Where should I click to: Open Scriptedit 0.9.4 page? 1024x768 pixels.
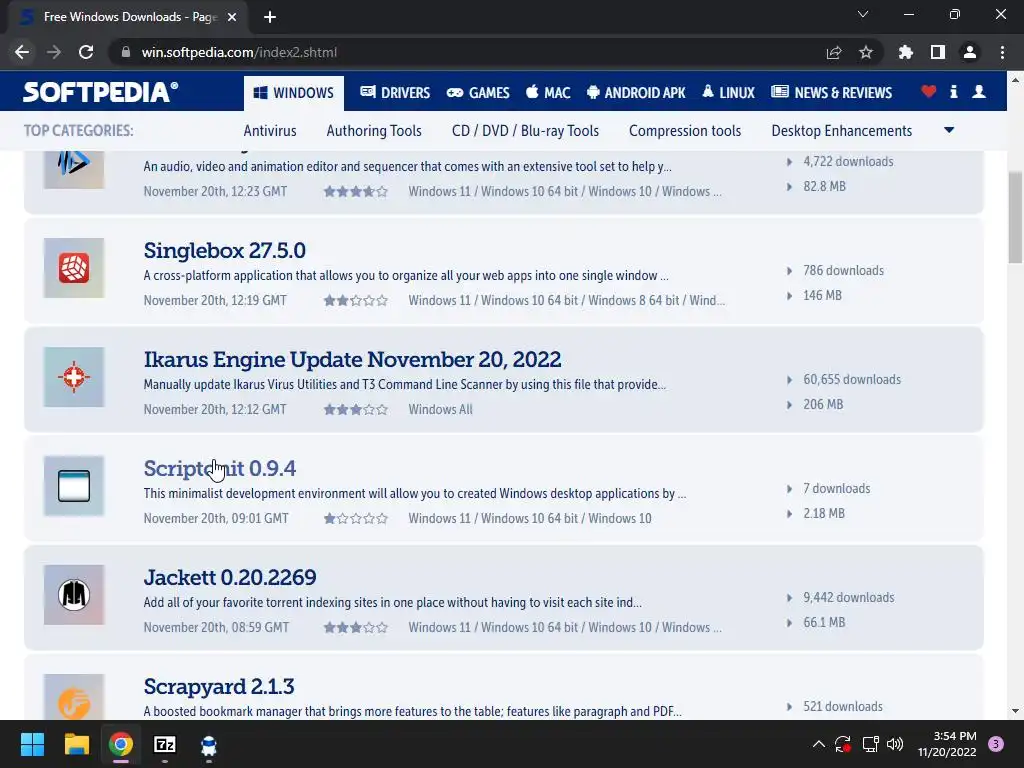coord(219,468)
